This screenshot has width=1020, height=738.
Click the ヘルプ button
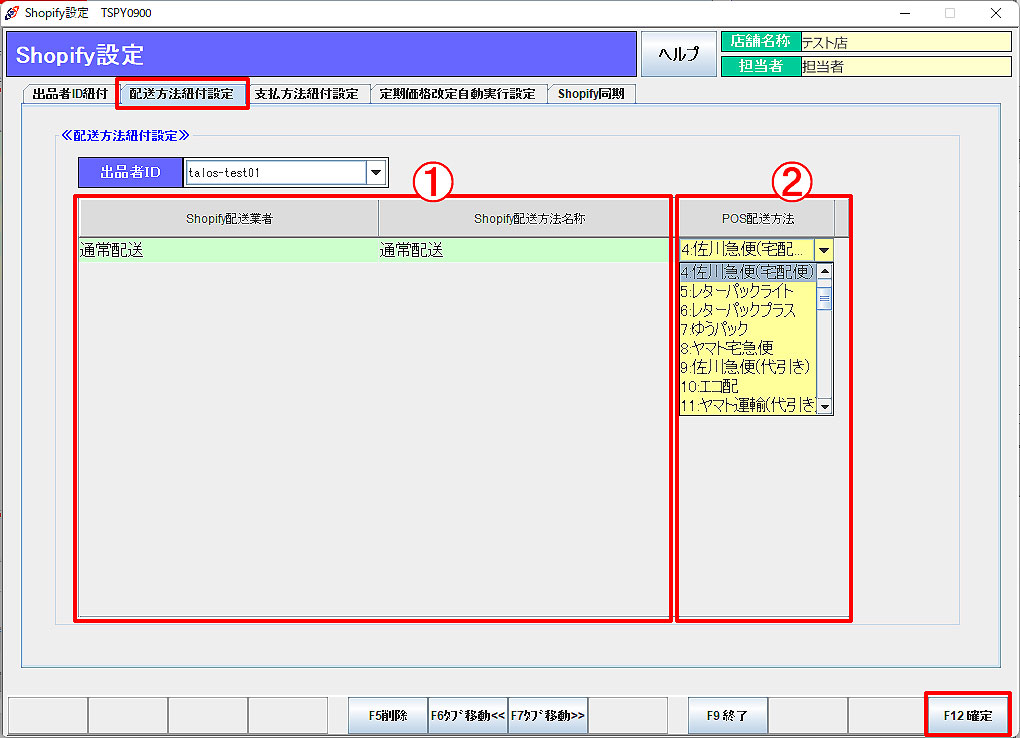coord(678,54)
